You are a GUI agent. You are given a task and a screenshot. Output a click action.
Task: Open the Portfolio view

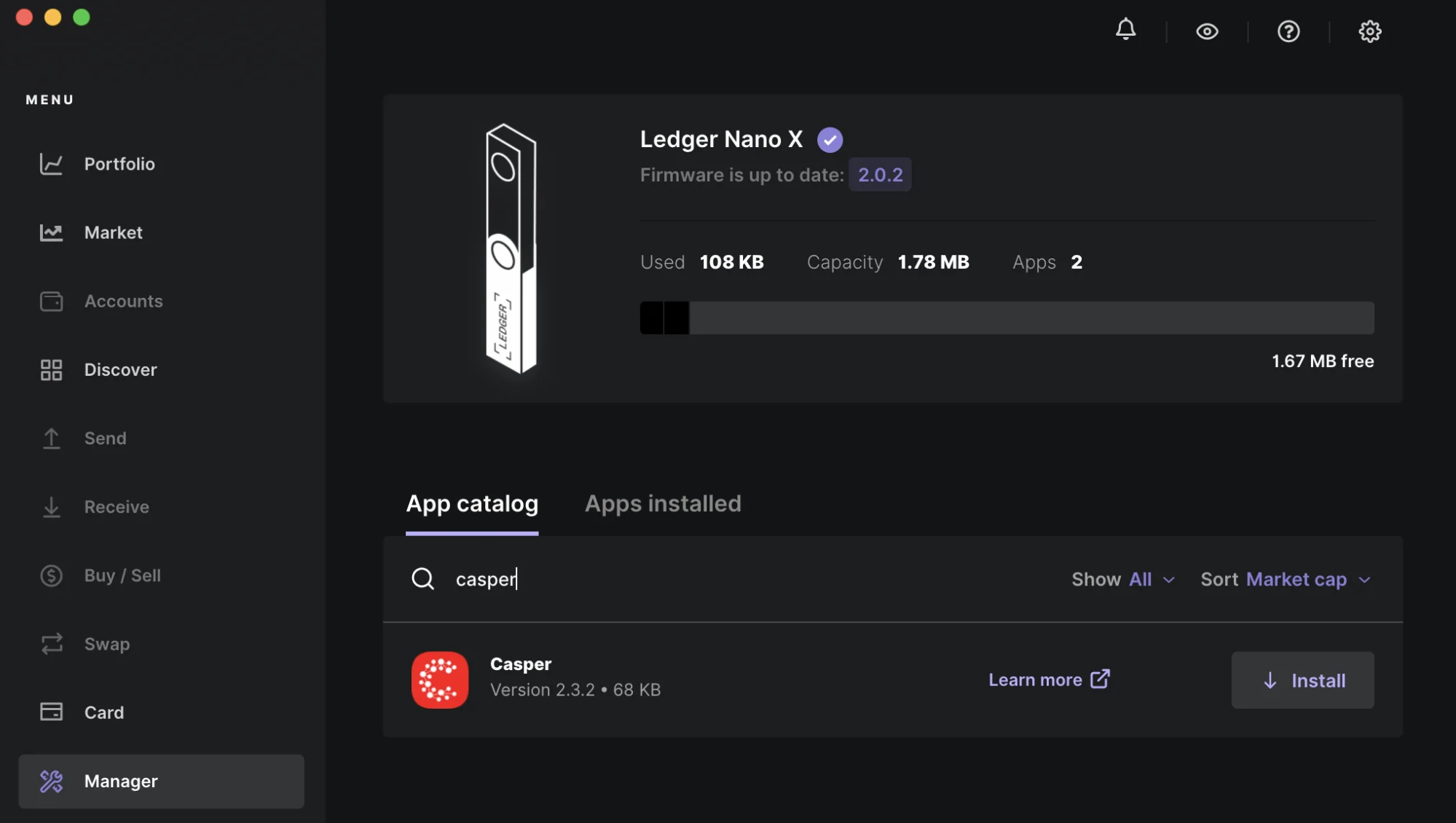pyautogui.click(x=119, y=164)
